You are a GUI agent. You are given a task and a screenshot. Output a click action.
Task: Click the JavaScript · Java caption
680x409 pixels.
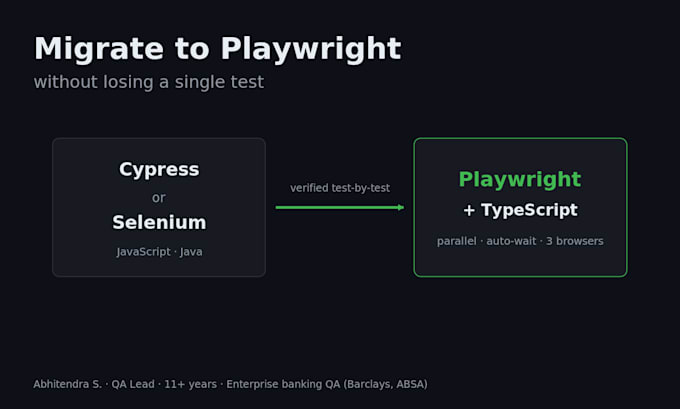(159, 252)
